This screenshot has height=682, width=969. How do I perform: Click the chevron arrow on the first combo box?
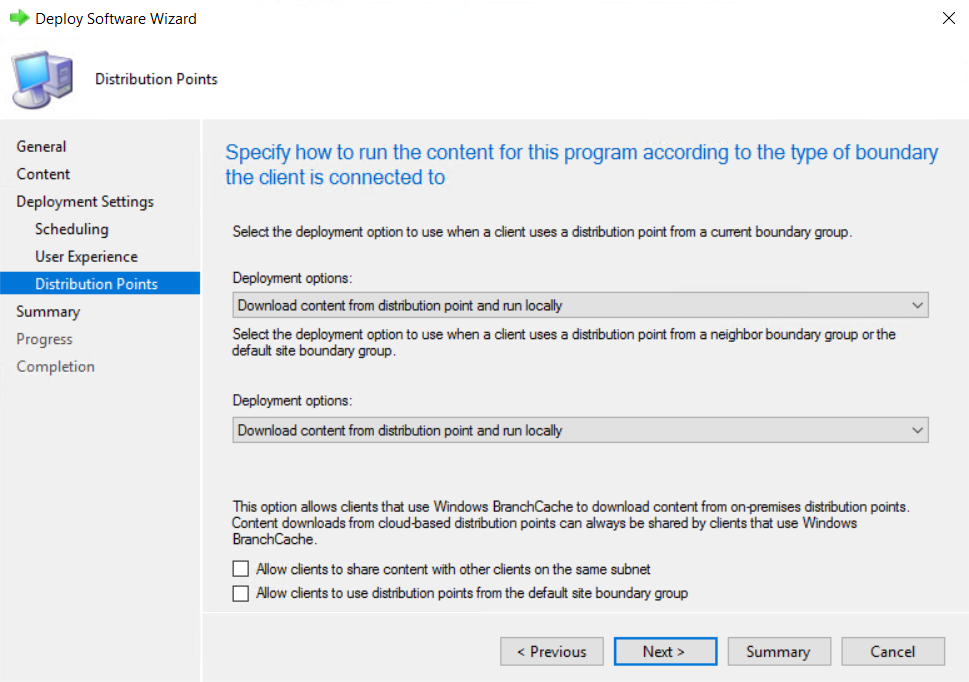coord(917,305)
